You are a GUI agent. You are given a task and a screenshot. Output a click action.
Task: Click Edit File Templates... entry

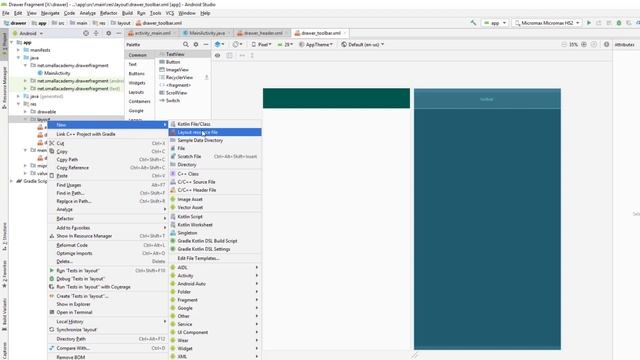coord(215,258)
